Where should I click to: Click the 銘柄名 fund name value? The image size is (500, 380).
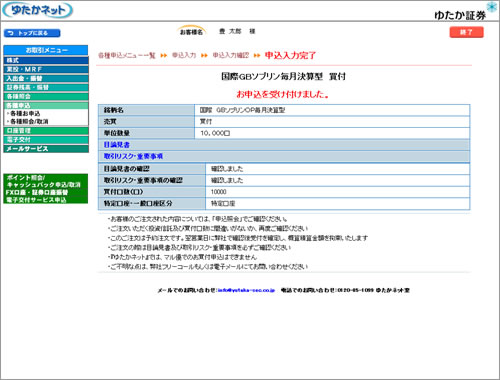pos(242,110)
